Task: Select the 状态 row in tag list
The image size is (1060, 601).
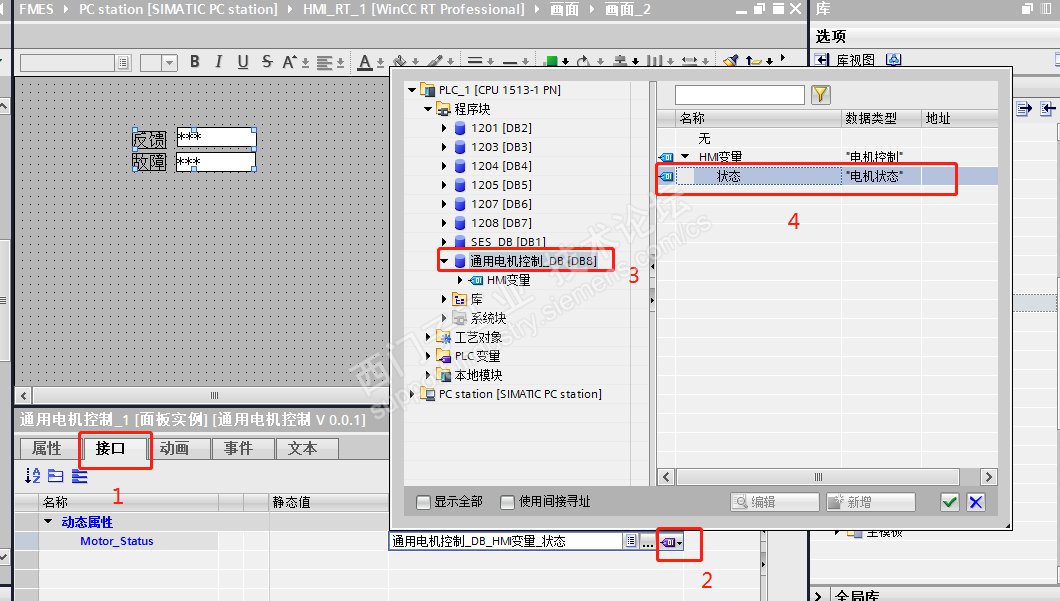Action: (827, 176)
